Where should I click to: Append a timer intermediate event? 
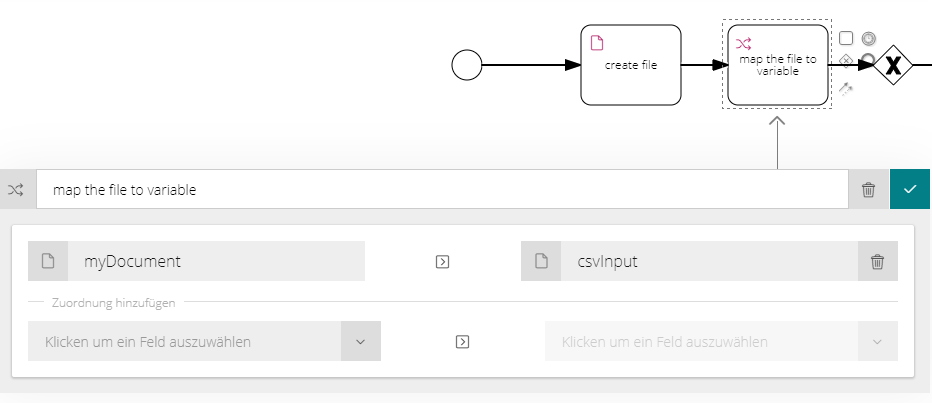click(x=868, y=38)
